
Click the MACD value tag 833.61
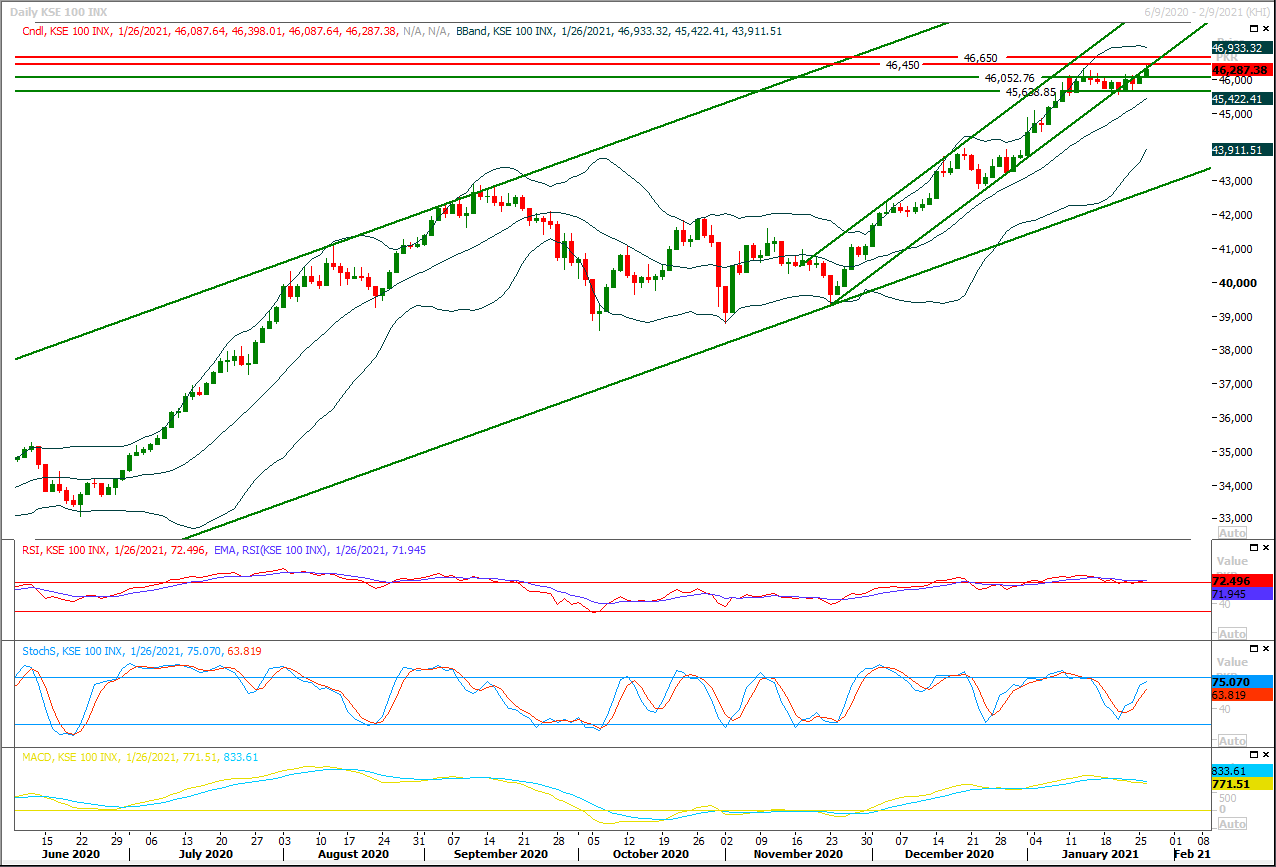click(x=1241, y=771)
